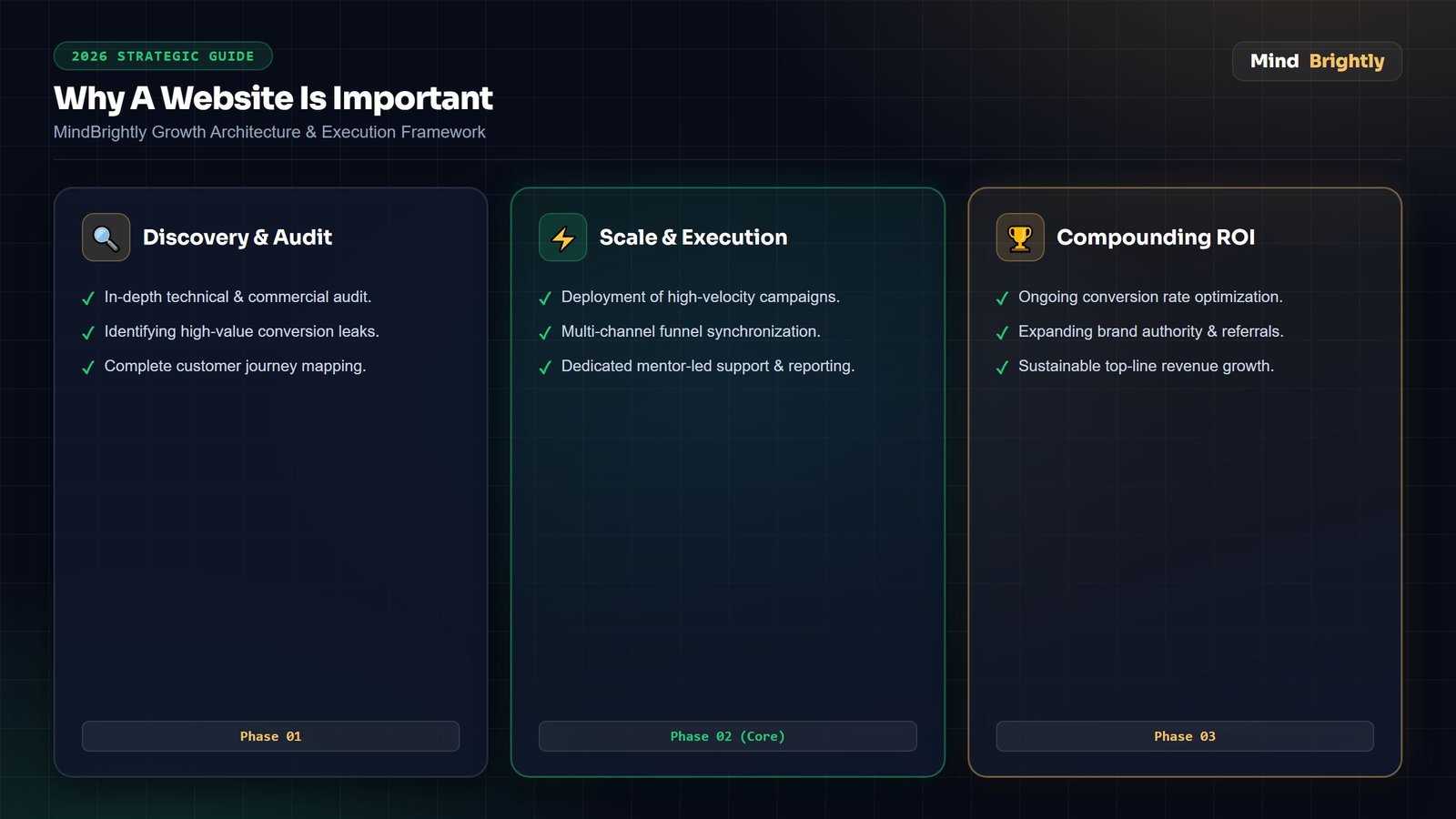1456x819 pixels.
Task: Click the Phase 03 label bar
Action: [x=1185, y=736]
